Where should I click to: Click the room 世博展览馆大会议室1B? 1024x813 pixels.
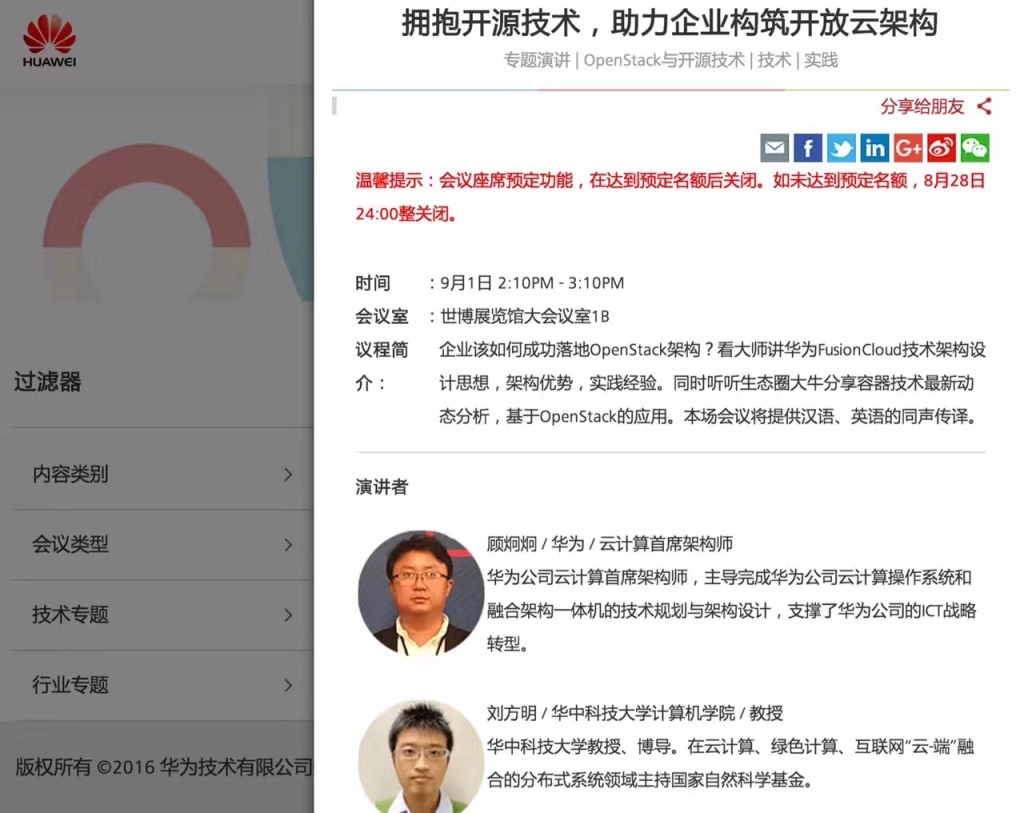click(524, 317)
